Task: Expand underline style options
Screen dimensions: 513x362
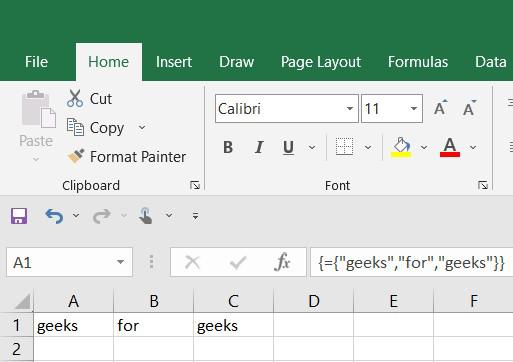Action: 312,147
